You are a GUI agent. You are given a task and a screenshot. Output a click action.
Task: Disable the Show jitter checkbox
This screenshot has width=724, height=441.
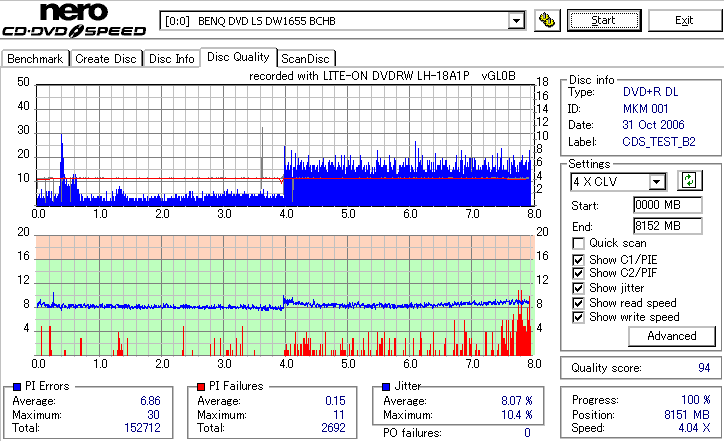pyautogui.click(x=578, y=288)
